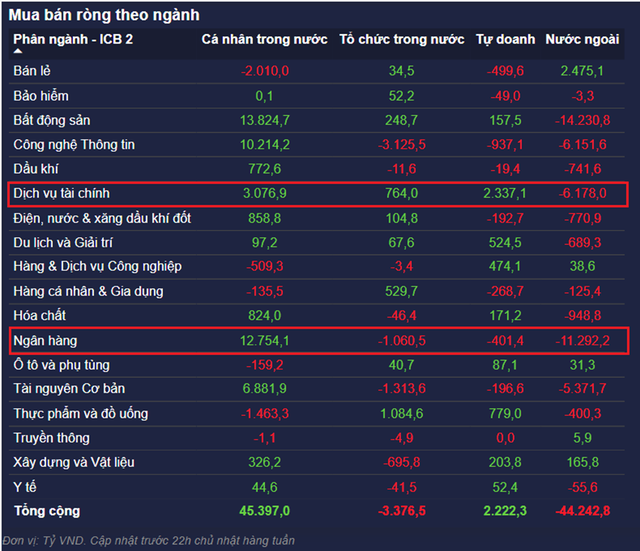Click the Tự doanh column header

click(500, 40)
